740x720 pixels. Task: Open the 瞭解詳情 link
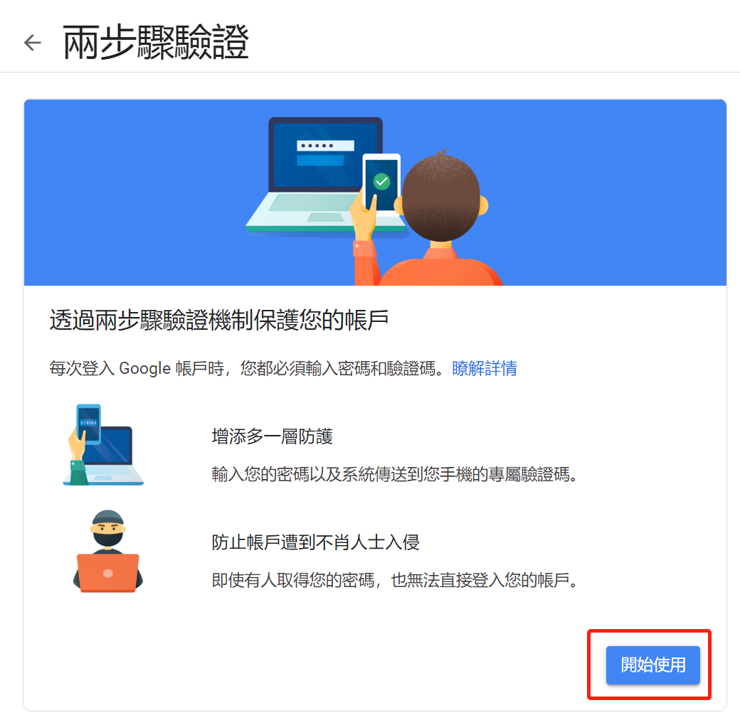tap(484, 368)
